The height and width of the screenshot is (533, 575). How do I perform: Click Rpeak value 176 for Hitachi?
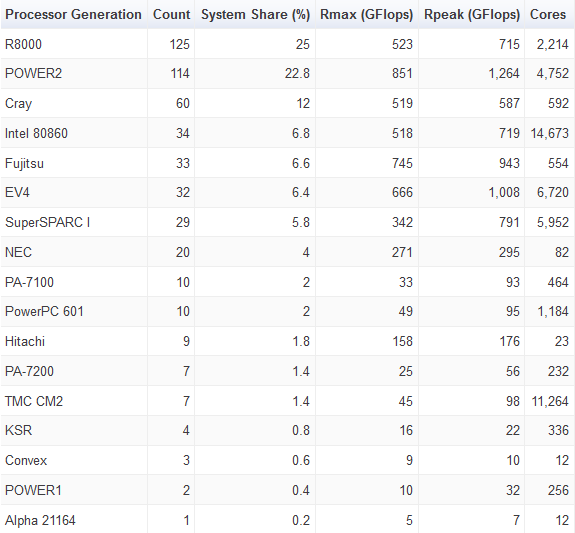(x=509, y=342)
